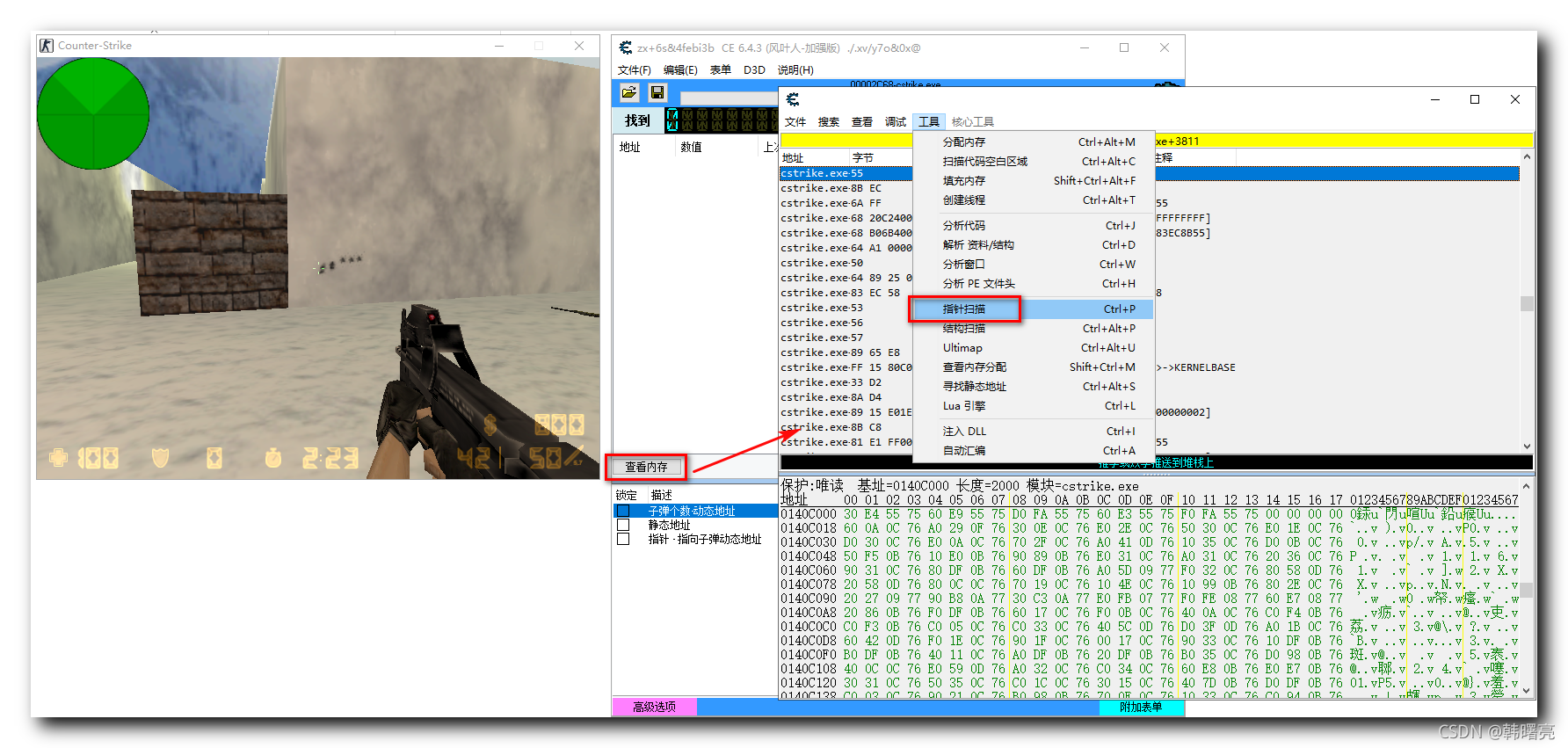
Task: Open the 编辑(E) menu
Action: point(680,70)
